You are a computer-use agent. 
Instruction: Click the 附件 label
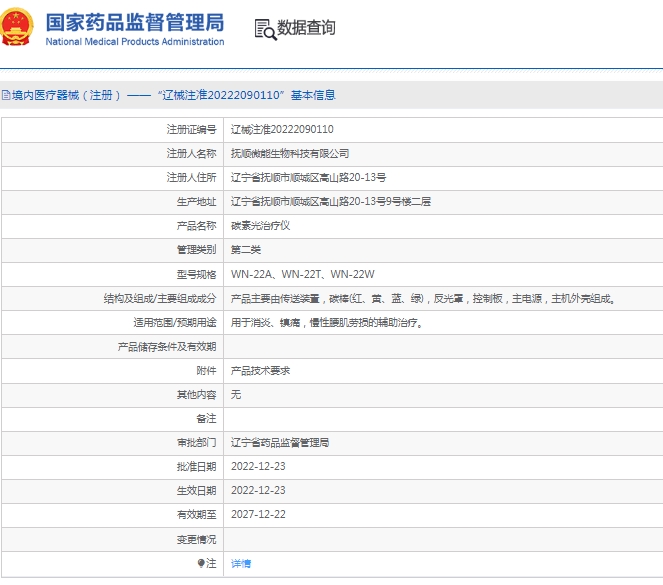[x=206, y=371]
